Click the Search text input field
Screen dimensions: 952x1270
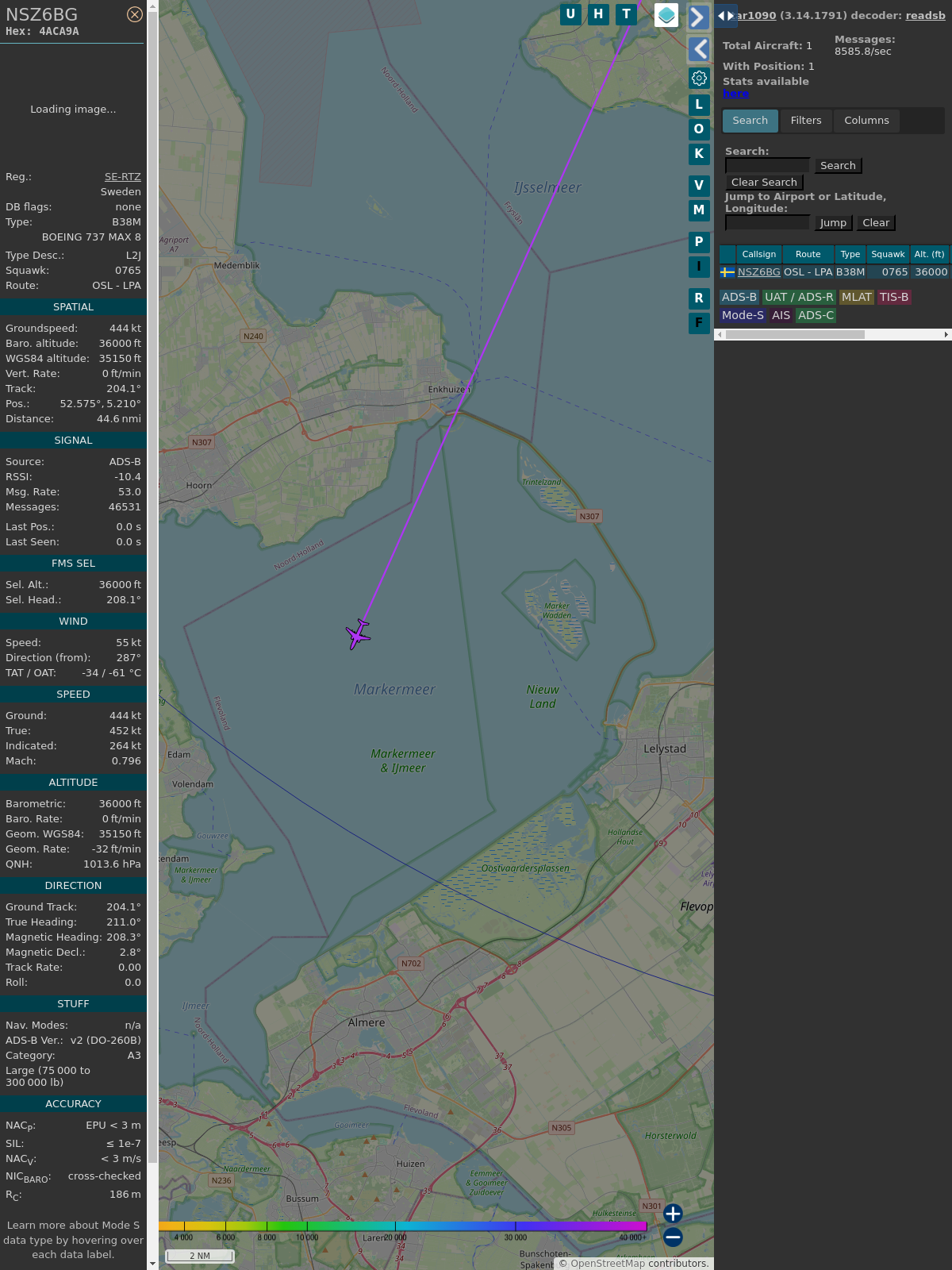768,165
